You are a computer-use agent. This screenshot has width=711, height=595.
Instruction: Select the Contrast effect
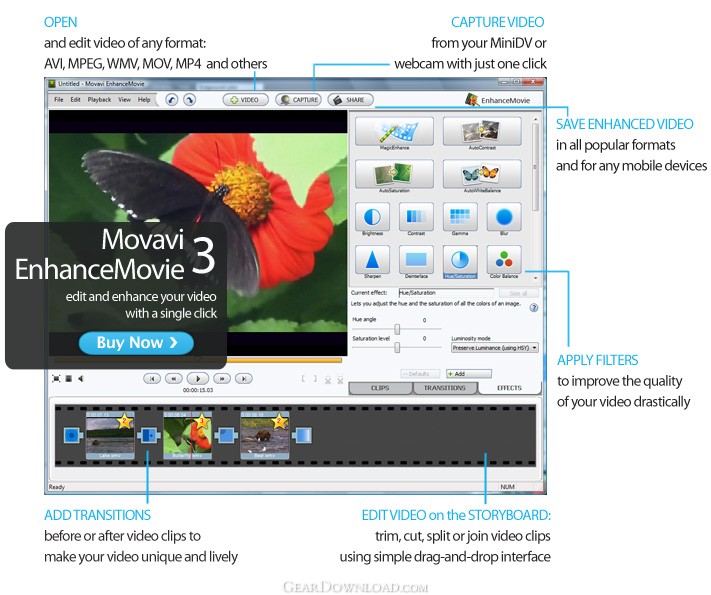pyautogui.click(x=416, y=217)
